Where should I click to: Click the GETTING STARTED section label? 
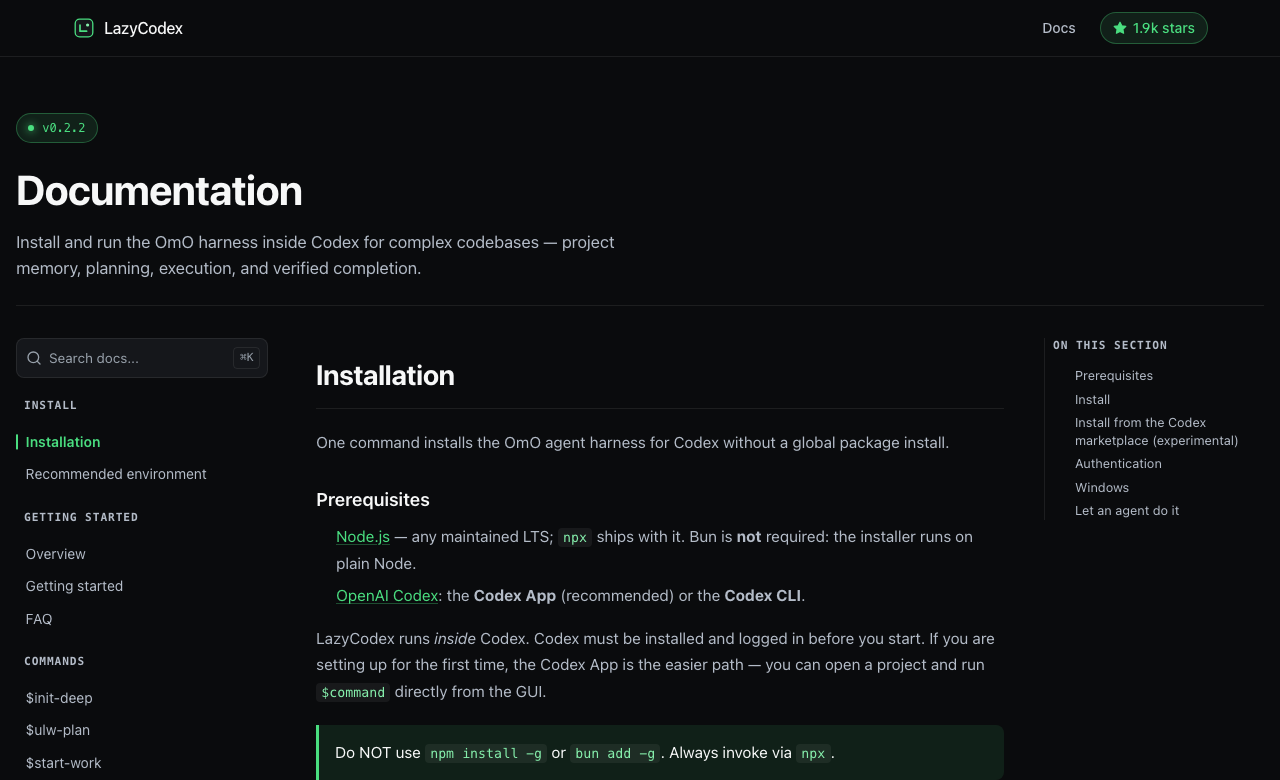coord(81,517)
